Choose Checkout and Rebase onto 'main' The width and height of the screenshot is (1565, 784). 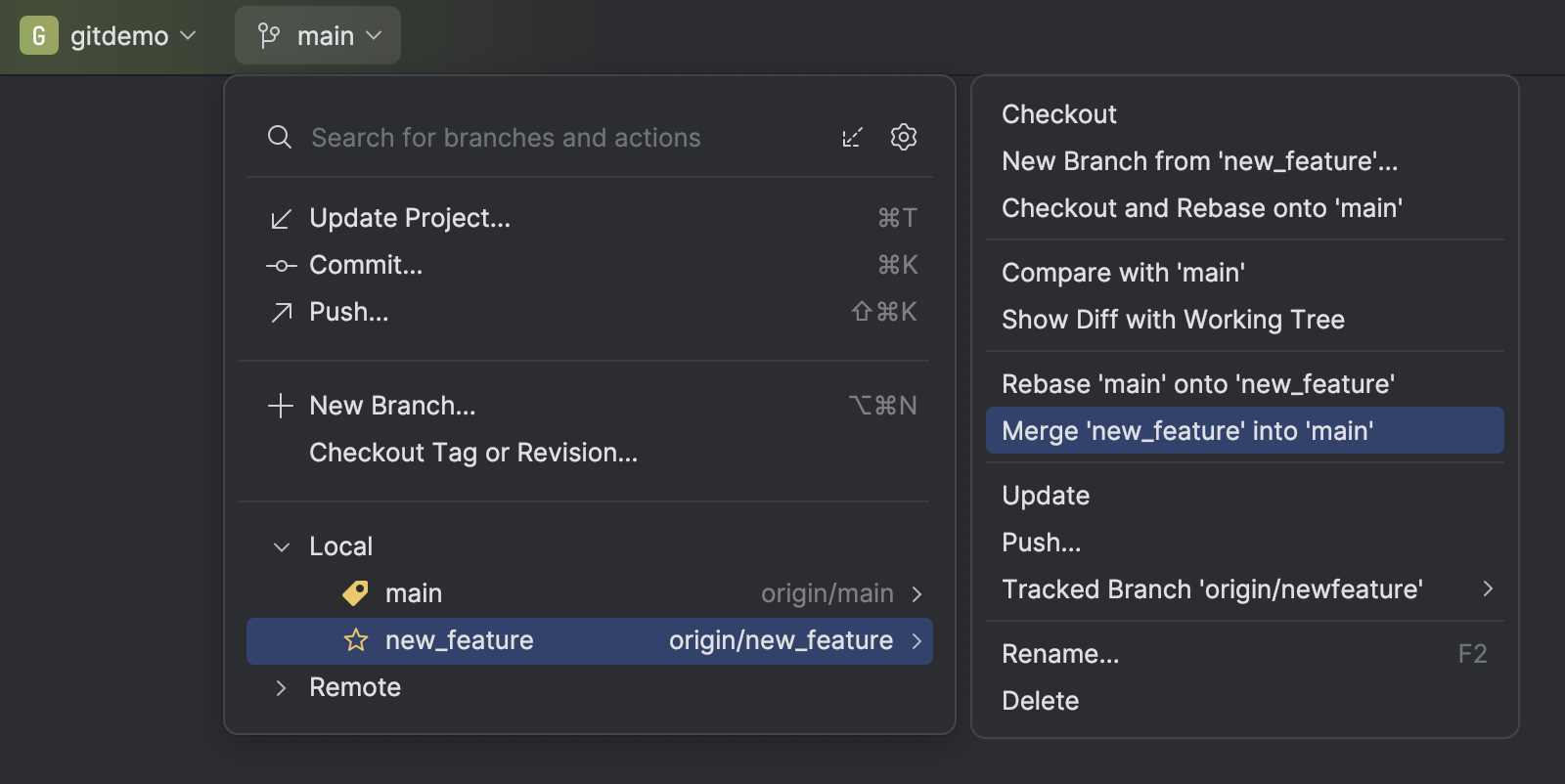point(1202,208)
